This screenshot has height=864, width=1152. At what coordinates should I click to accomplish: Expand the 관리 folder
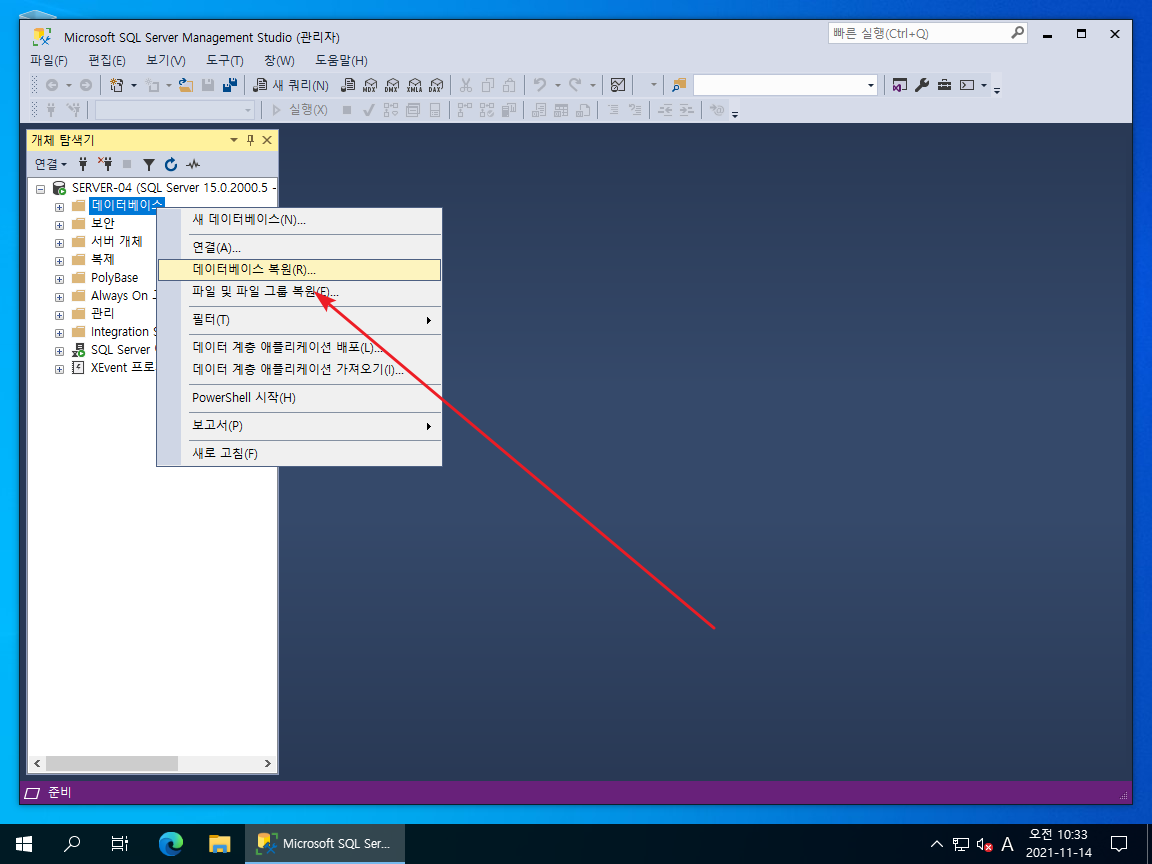point(60,315)
